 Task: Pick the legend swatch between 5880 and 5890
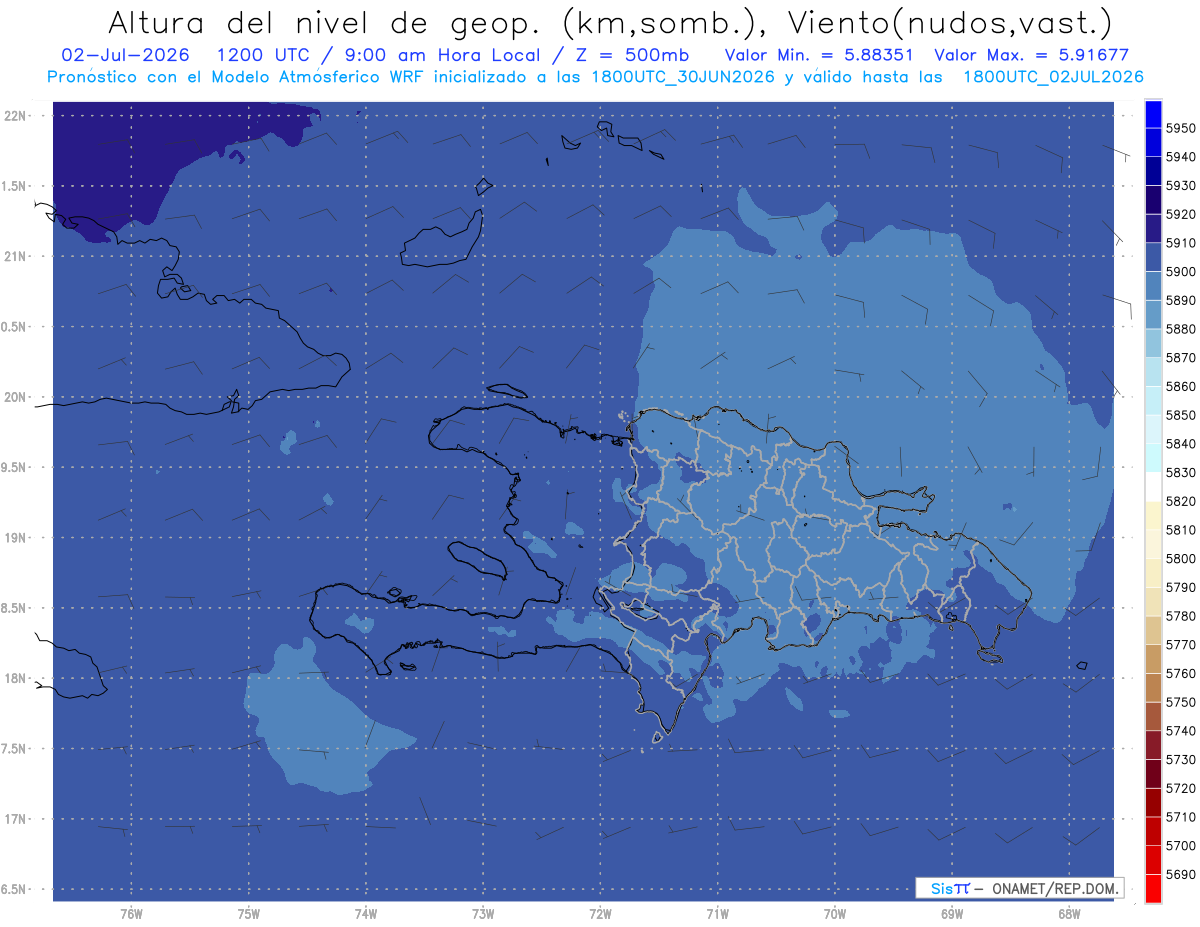(x=1153, y=314)
